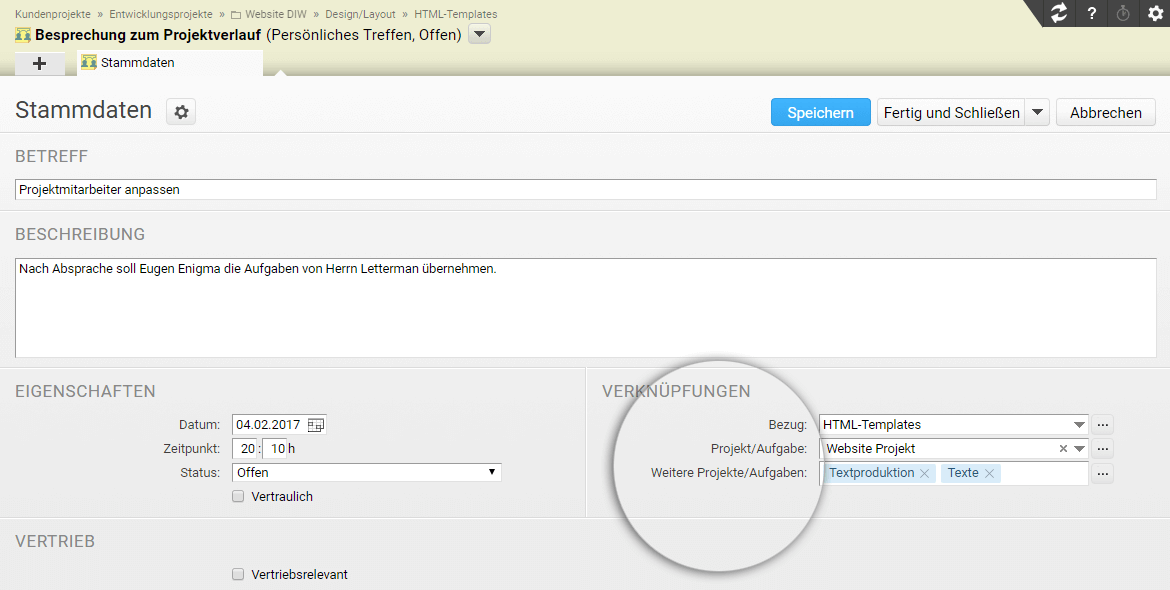Enable the Vertraulich checkbox
This screenshot has height=590, width=1170.
point(238,496)
